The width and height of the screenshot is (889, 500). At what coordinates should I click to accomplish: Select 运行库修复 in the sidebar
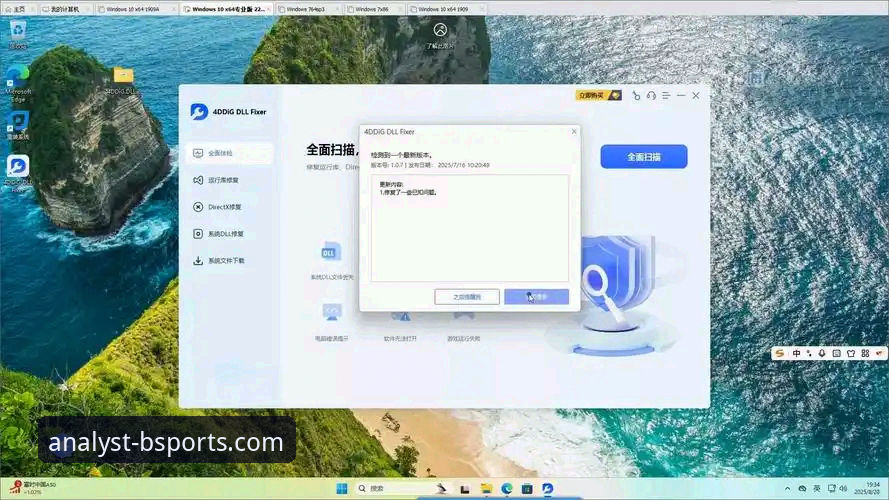pos(224,180)
